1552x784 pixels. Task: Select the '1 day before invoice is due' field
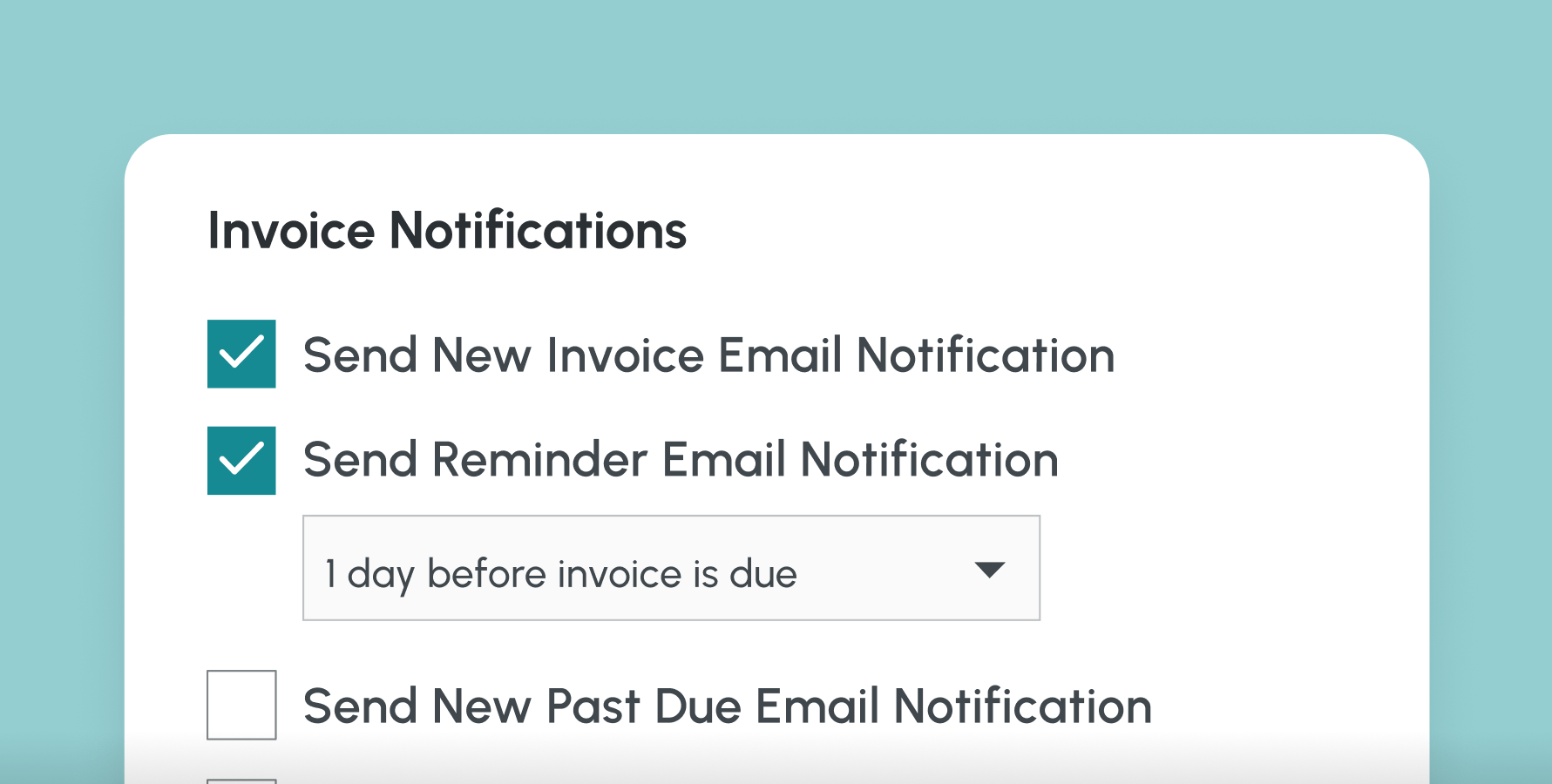pos(671,568)
